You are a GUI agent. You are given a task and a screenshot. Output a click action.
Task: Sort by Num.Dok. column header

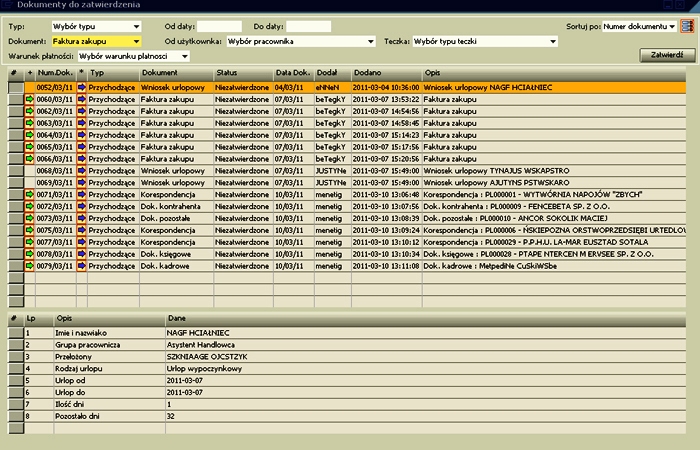55,73
